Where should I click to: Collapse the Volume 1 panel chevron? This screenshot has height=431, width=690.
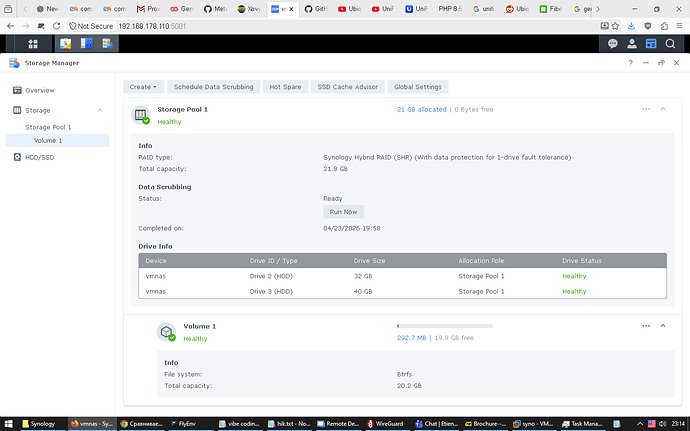663,326
